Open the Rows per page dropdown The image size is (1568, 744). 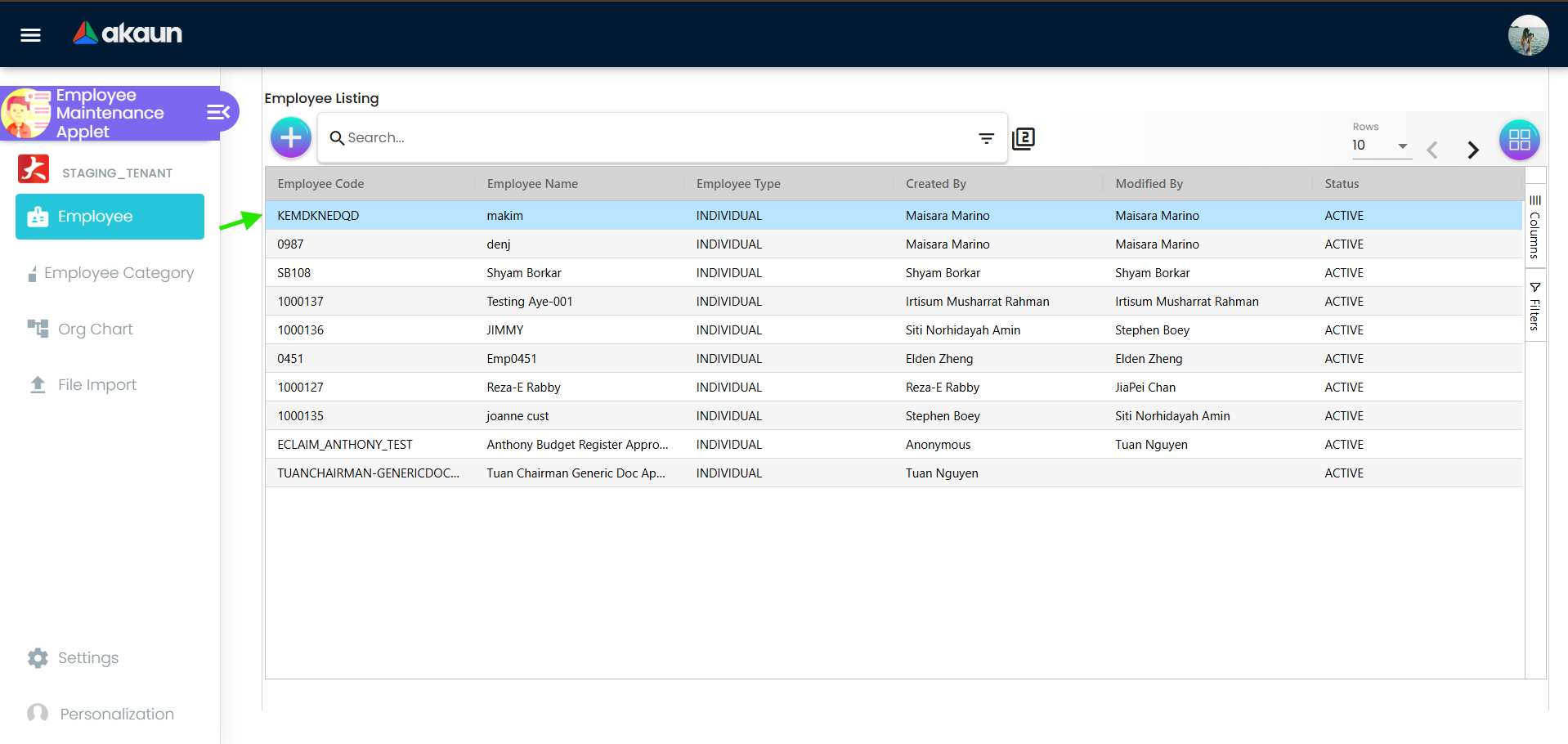1382,146
